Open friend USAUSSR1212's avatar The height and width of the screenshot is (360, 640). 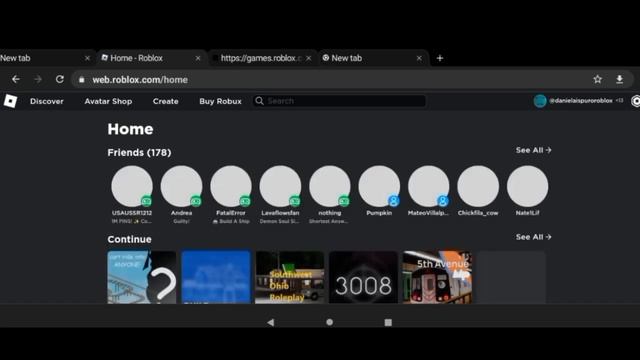(x=132, y=186)
